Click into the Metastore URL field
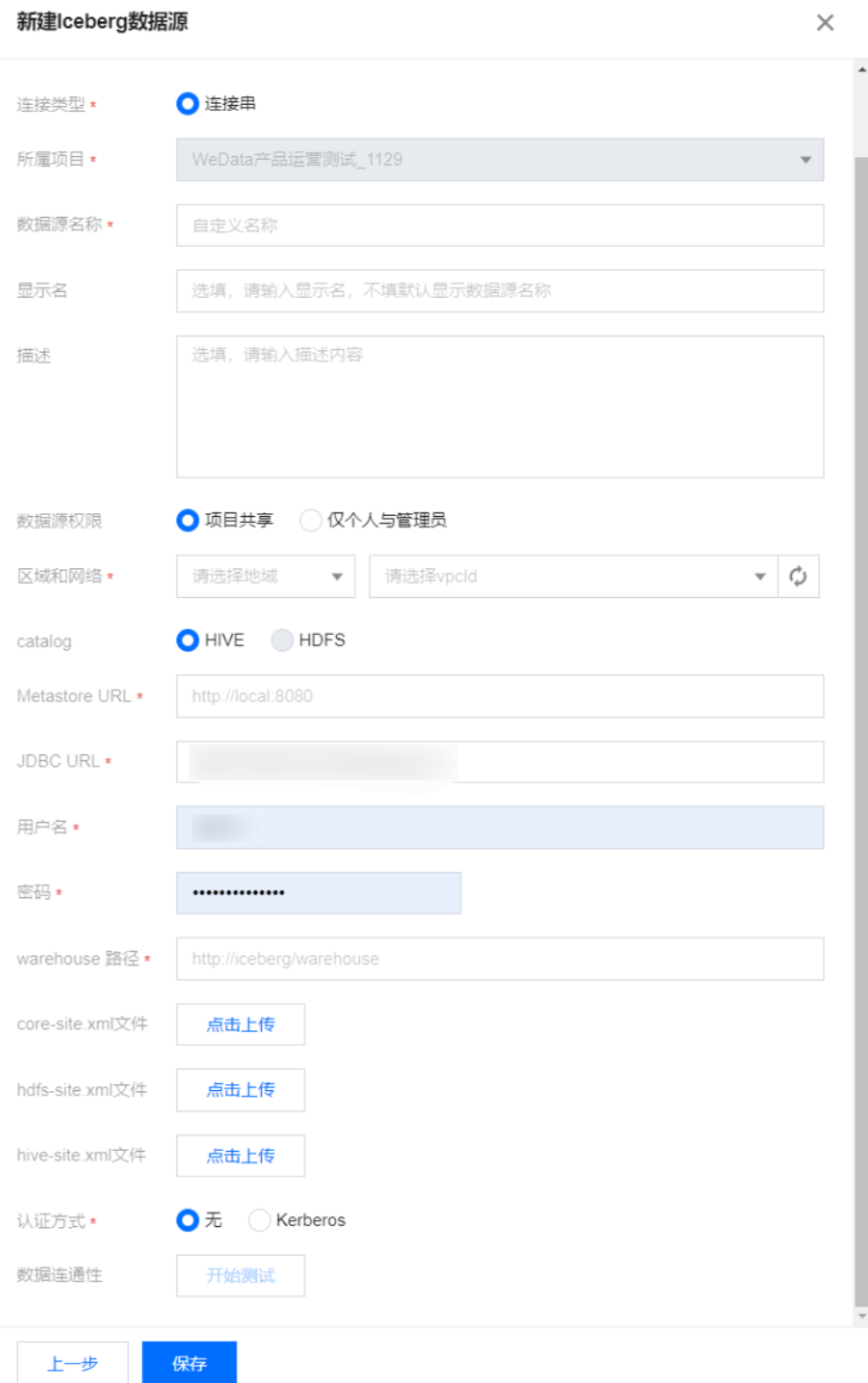Screen dimensions: 868x1383 499,696
